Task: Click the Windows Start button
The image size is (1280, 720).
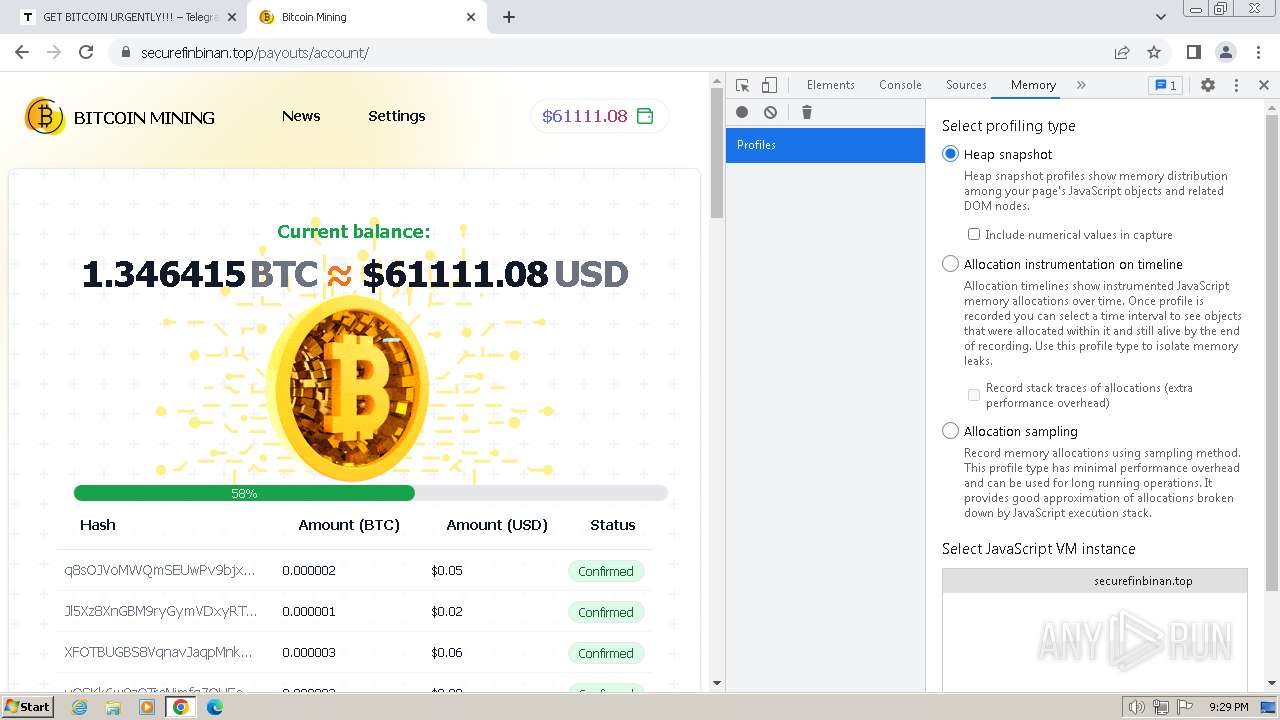Action: pyautogui.click(x=28, y=707)
